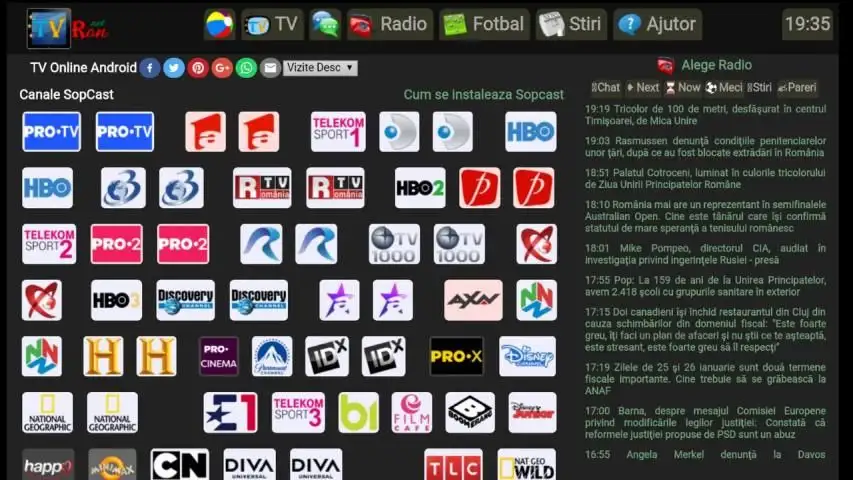Open the Cum se instaleaza Sopcast link
Image resolution: width=853 pixels, height=480 pixels.
click(483, 95)
